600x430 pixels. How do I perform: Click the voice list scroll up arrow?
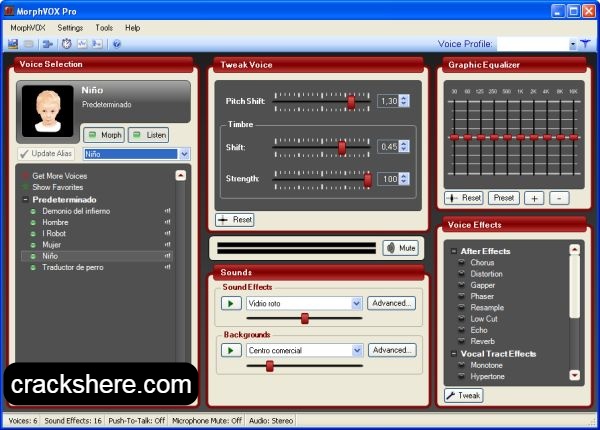point(181,176)
